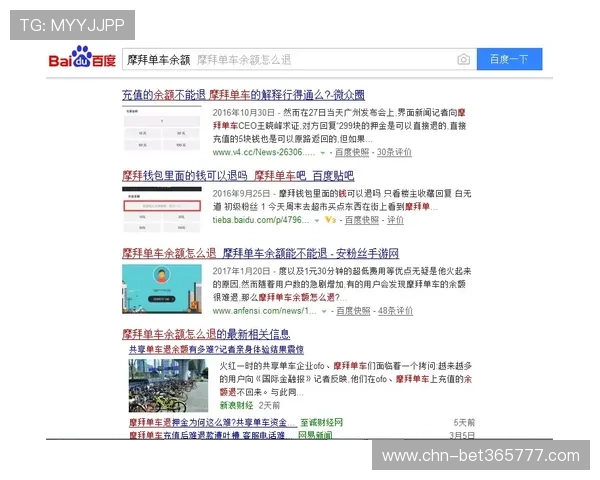Select the 2016年10月30日 result snippet text

click(339, 126)
